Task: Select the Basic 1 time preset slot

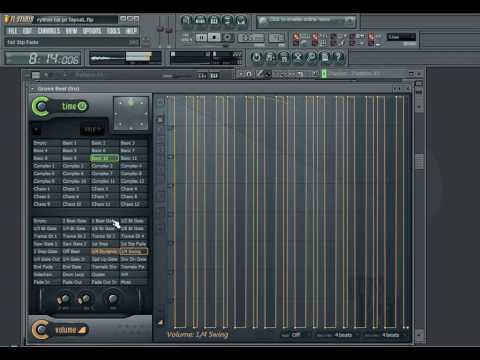Action: click(75, 143)
